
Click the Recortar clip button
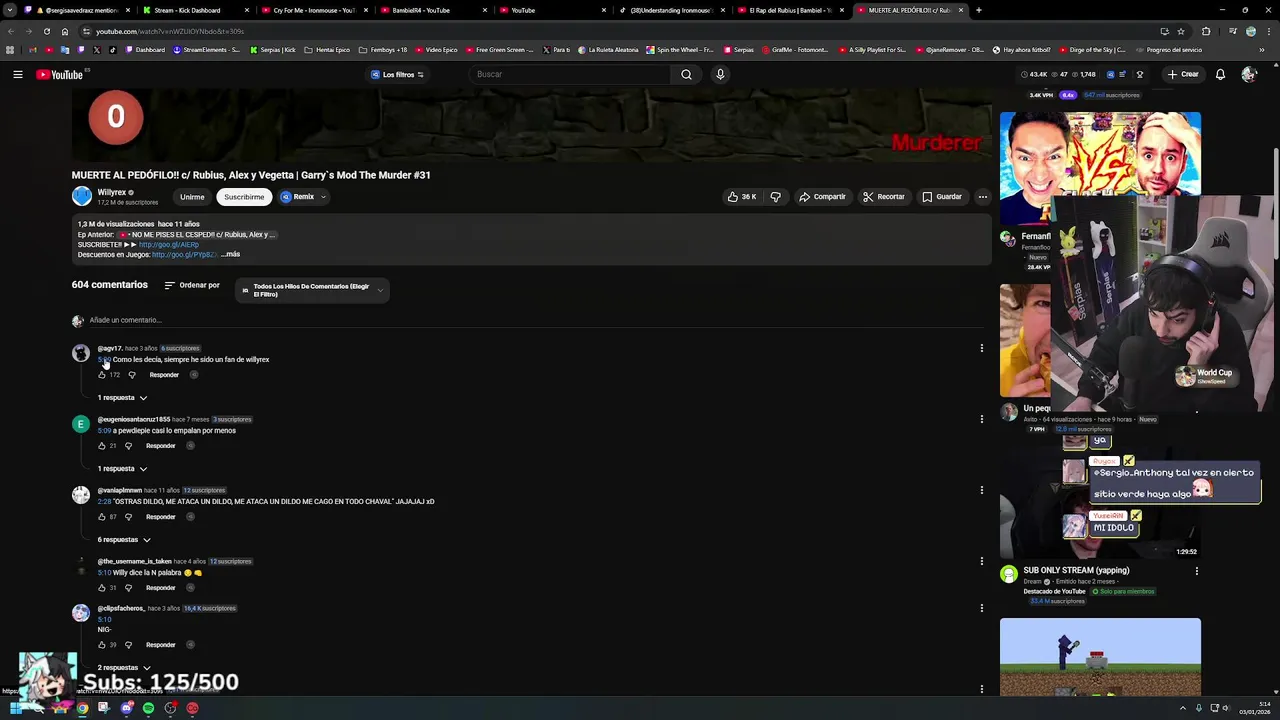(x=883, y=197)
